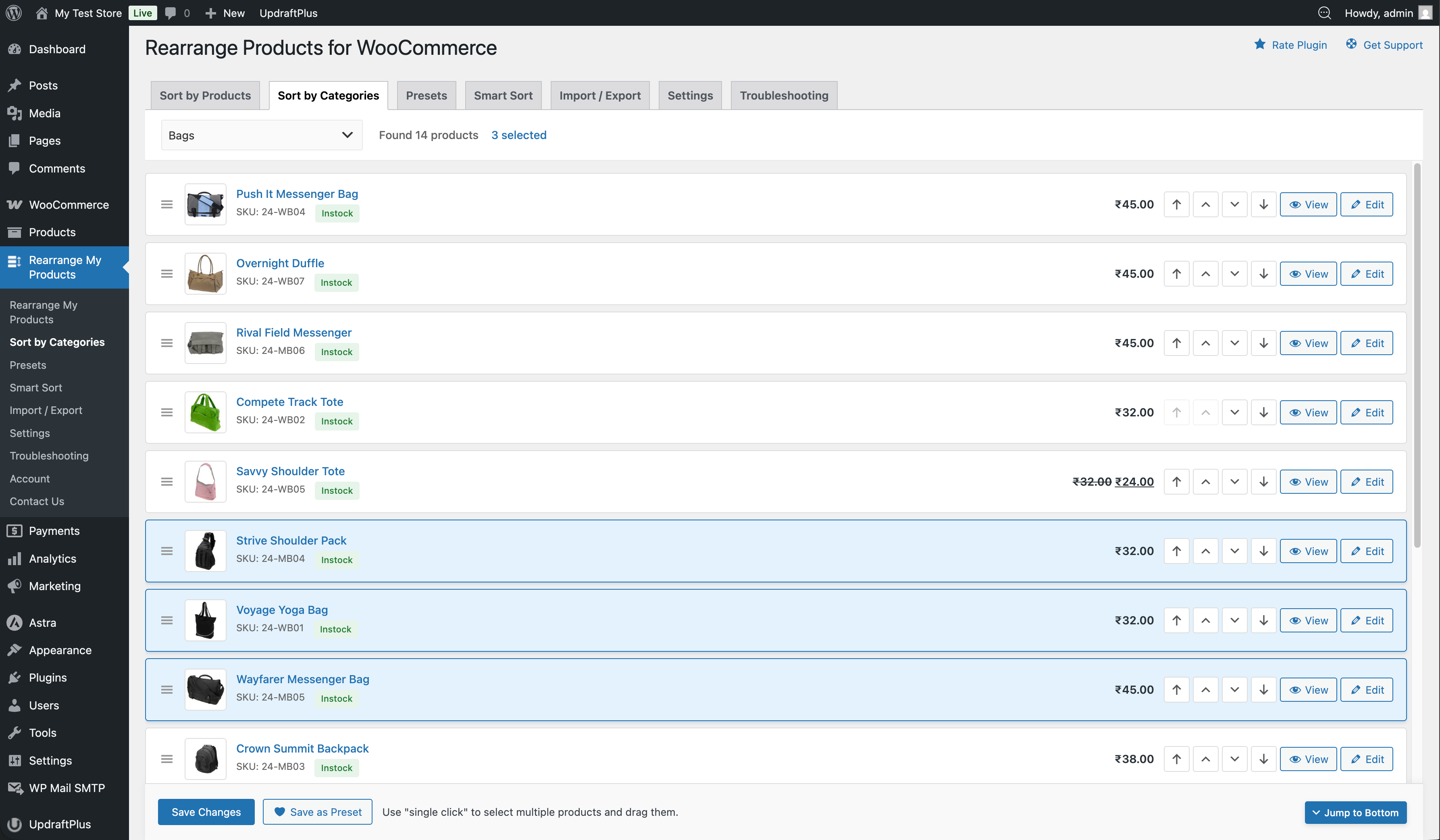Screen dimensions: 1440x840
Task: Open UpdraftPlus from the admin bar
Action: pyautogui.click(x=289, y=12)
